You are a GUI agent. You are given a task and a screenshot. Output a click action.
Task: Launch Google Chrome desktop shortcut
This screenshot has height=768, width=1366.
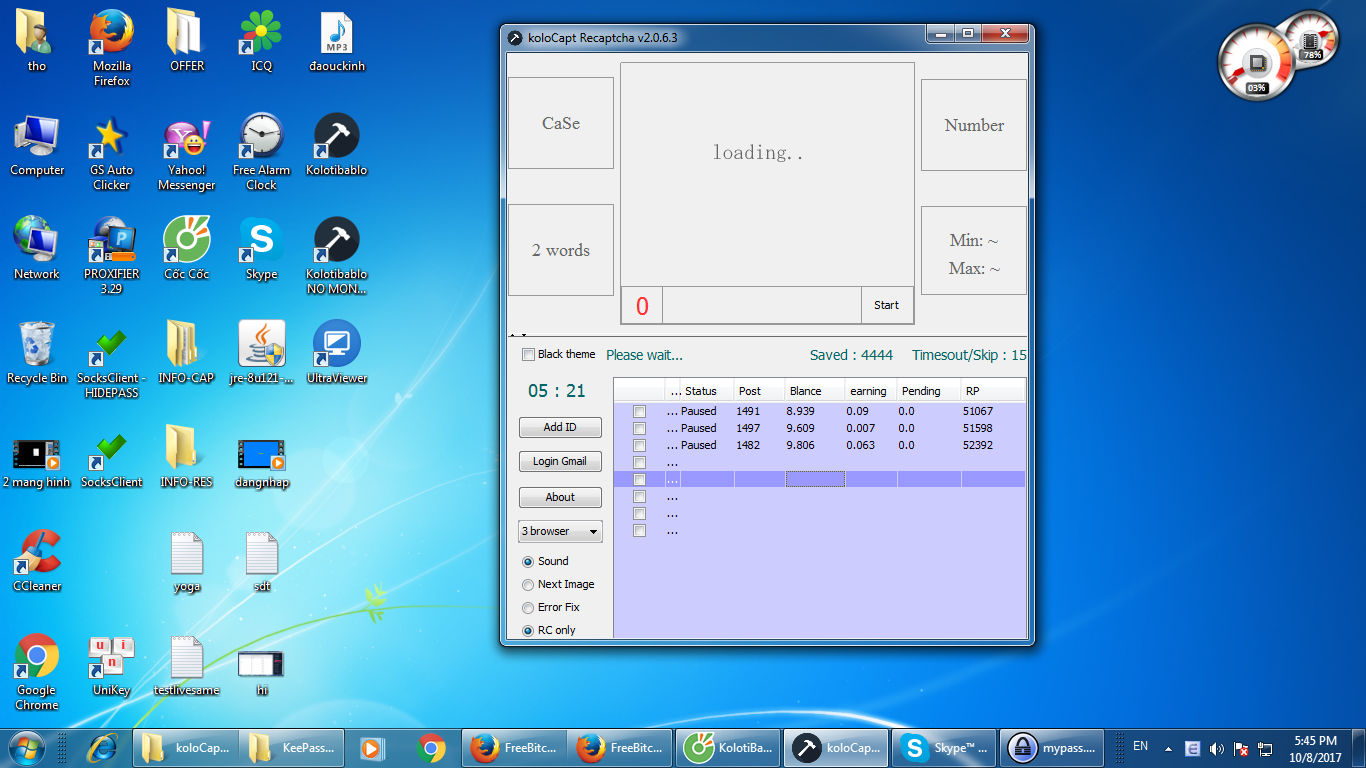[37, 672]
